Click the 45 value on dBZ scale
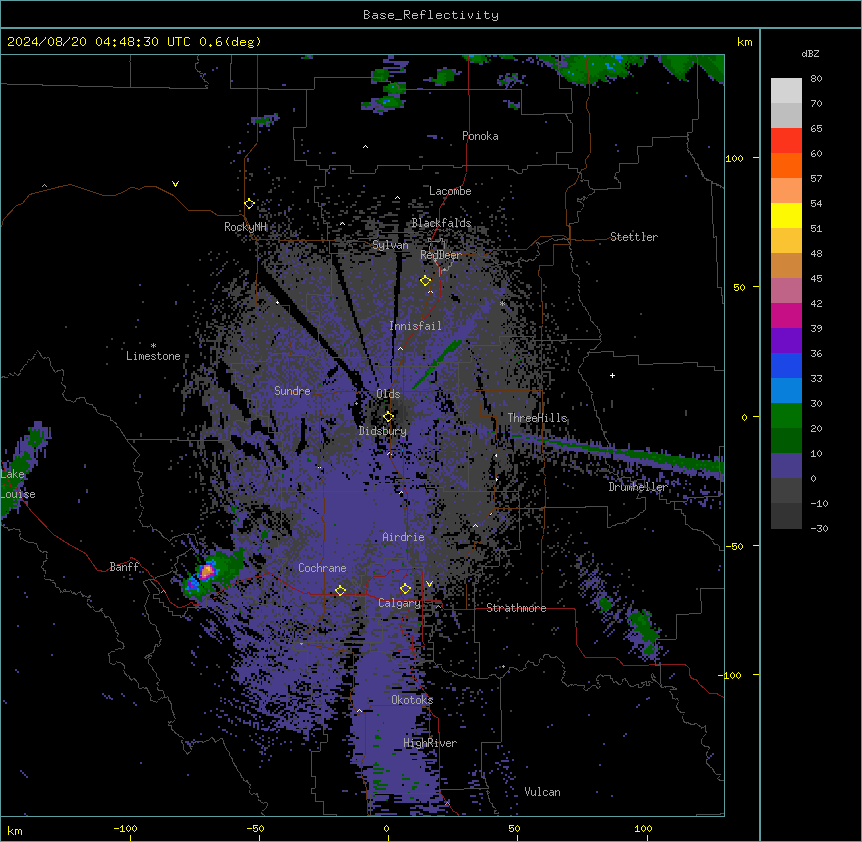862x842 pixels. 816,279
